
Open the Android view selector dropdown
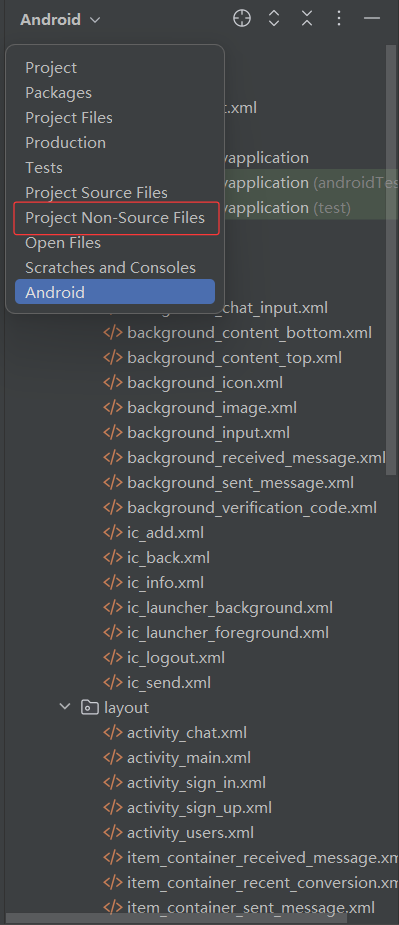click(x=60, y=19)
